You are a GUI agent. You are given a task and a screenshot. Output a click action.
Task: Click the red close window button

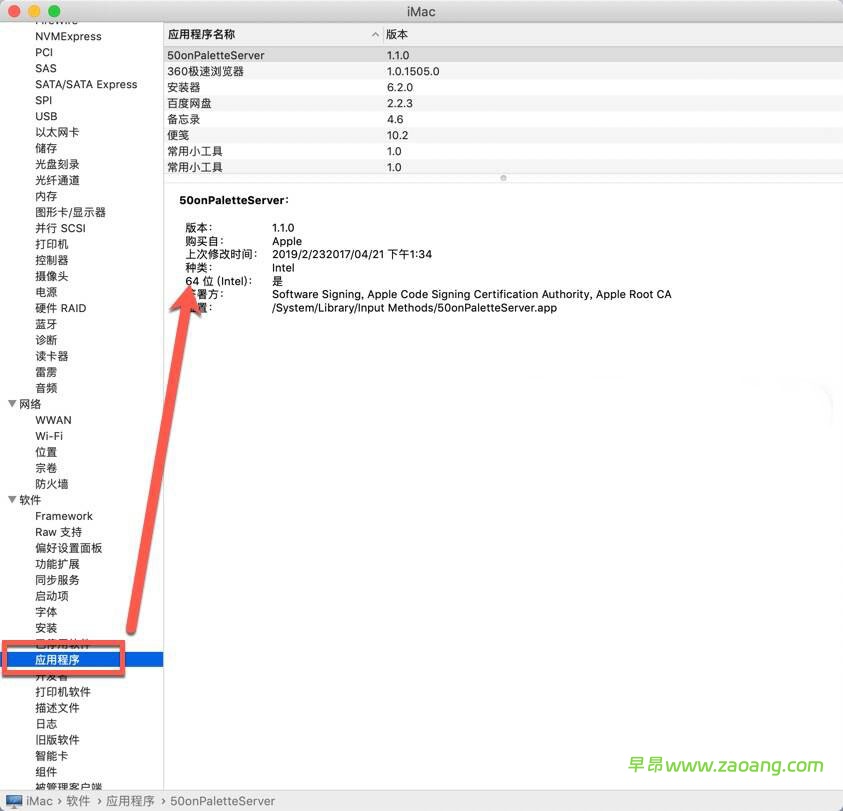[15, 11]
